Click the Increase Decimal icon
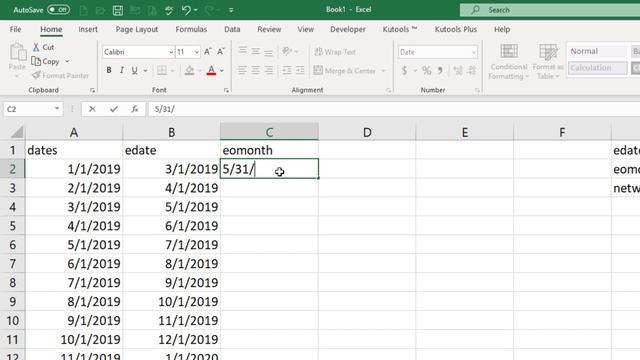 458,71
